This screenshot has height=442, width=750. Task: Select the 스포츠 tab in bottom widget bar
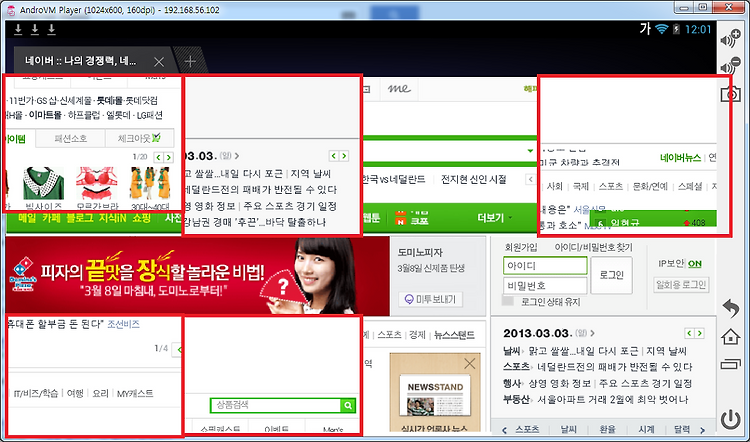pos(527,430)
